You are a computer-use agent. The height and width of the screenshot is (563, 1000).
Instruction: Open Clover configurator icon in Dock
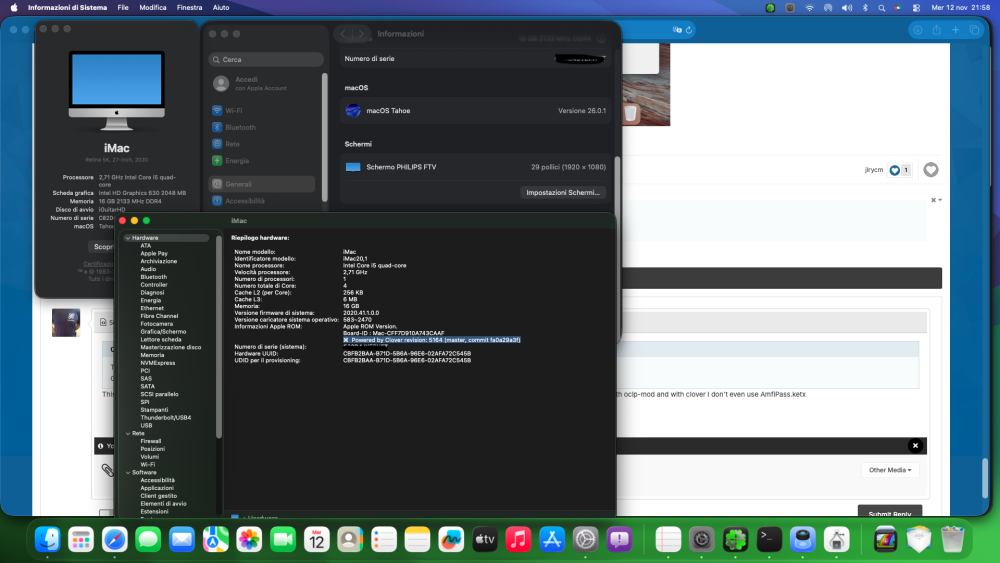coord(735,539)
